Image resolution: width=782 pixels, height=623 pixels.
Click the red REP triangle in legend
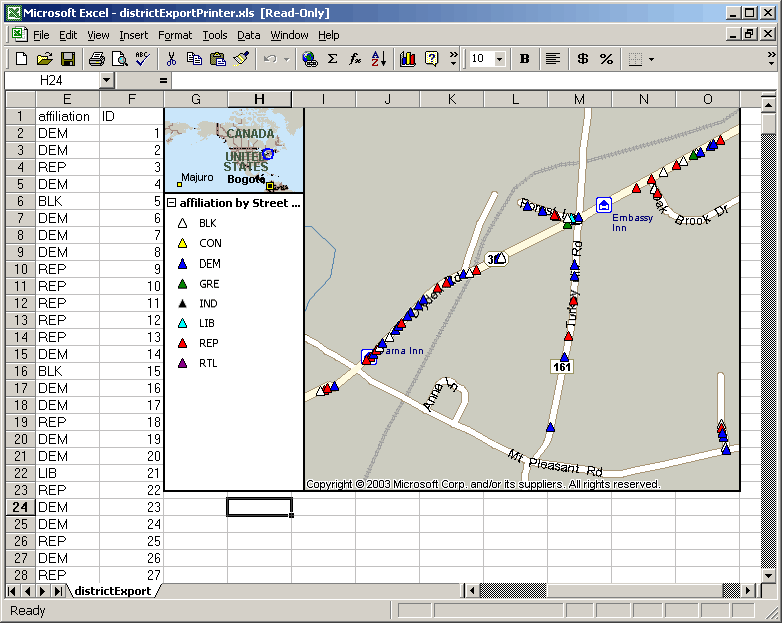click(x=182, y=343)
